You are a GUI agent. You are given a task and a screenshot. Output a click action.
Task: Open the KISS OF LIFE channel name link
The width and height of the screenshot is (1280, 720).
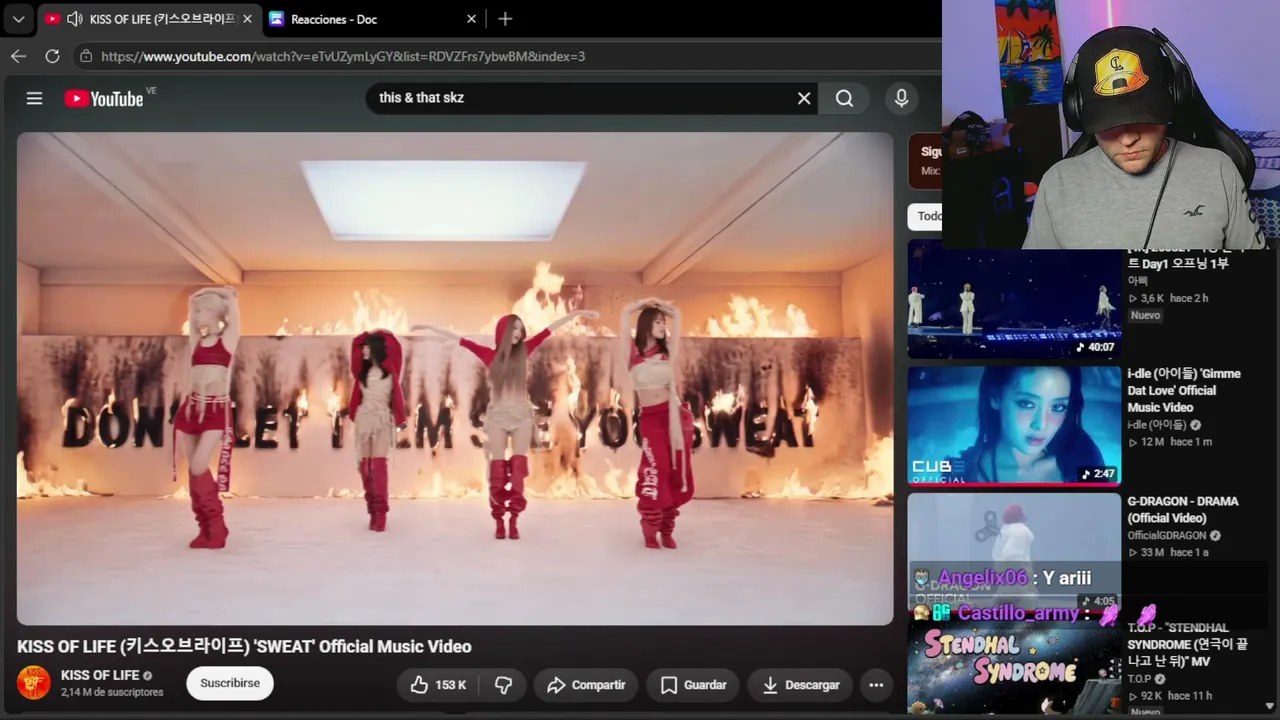coord(100,675)
